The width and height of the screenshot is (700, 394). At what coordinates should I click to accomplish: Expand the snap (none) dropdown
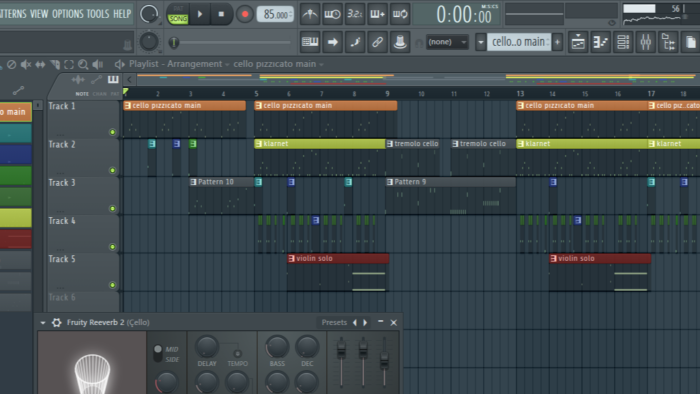point(447,42)
